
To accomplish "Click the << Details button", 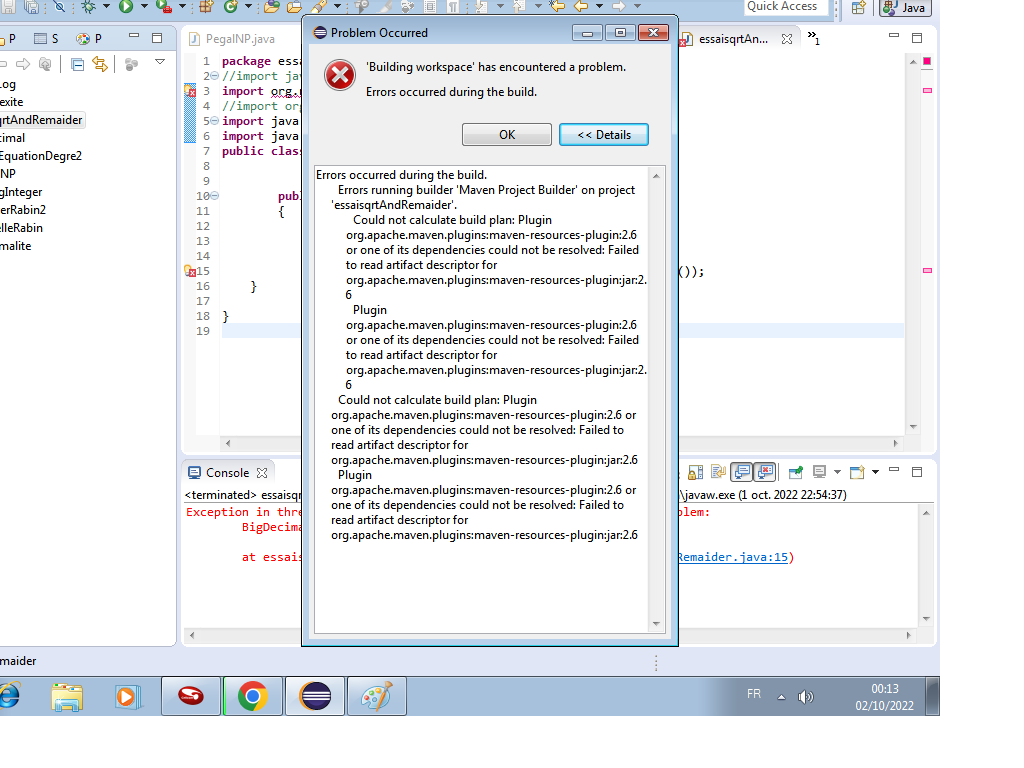I will pos(604,135).
